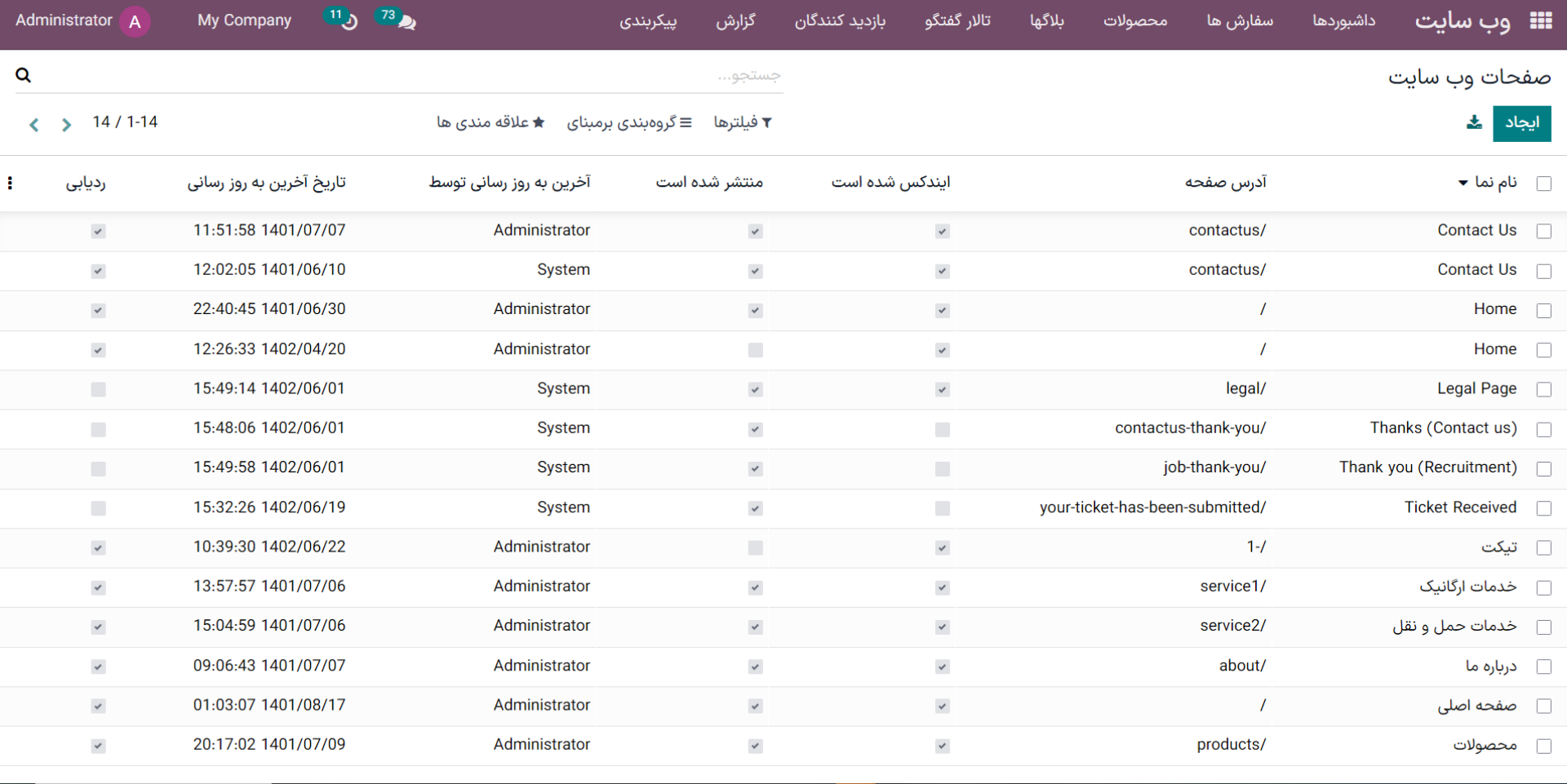Open the سفارش ها menu
Viewport: 1567px width, 784px height.
click(x=1240, y=20)
